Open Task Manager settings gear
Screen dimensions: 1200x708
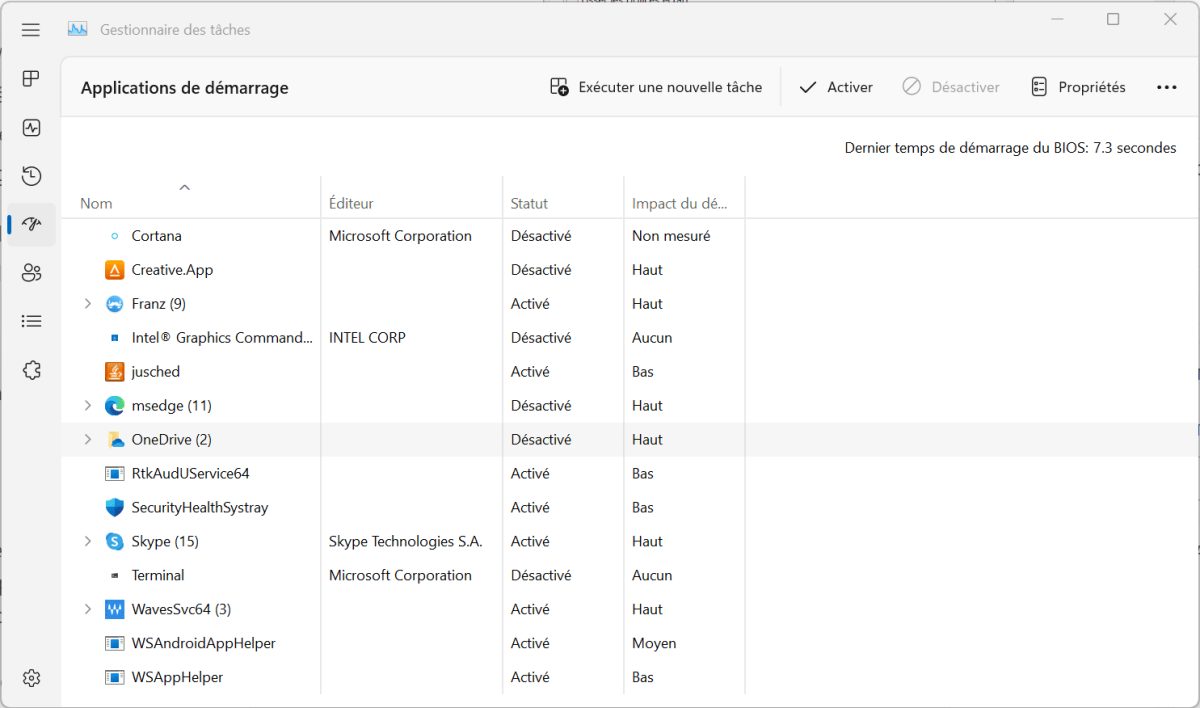(31, 677)
